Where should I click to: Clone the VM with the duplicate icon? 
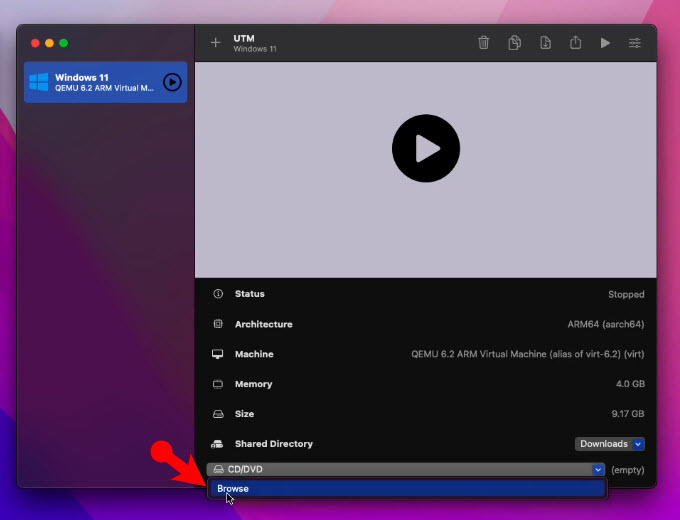(514, 43)
